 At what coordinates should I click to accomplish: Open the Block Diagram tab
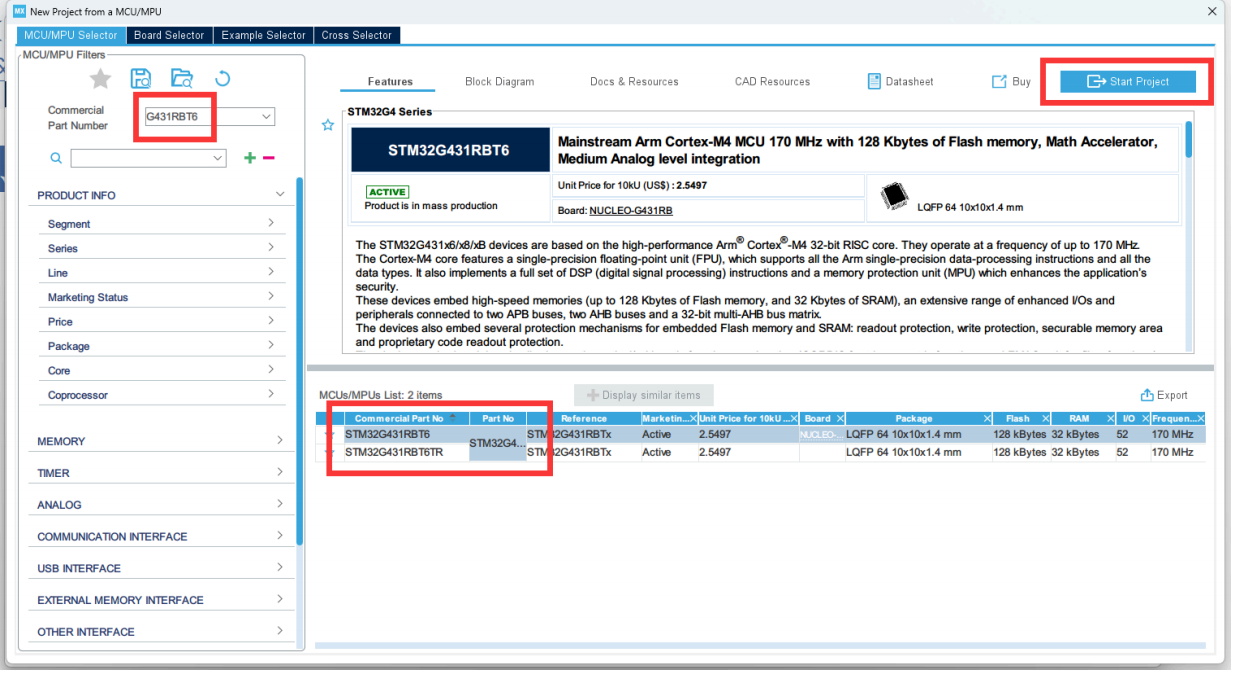pyautogui.click(x=500, y=82)
